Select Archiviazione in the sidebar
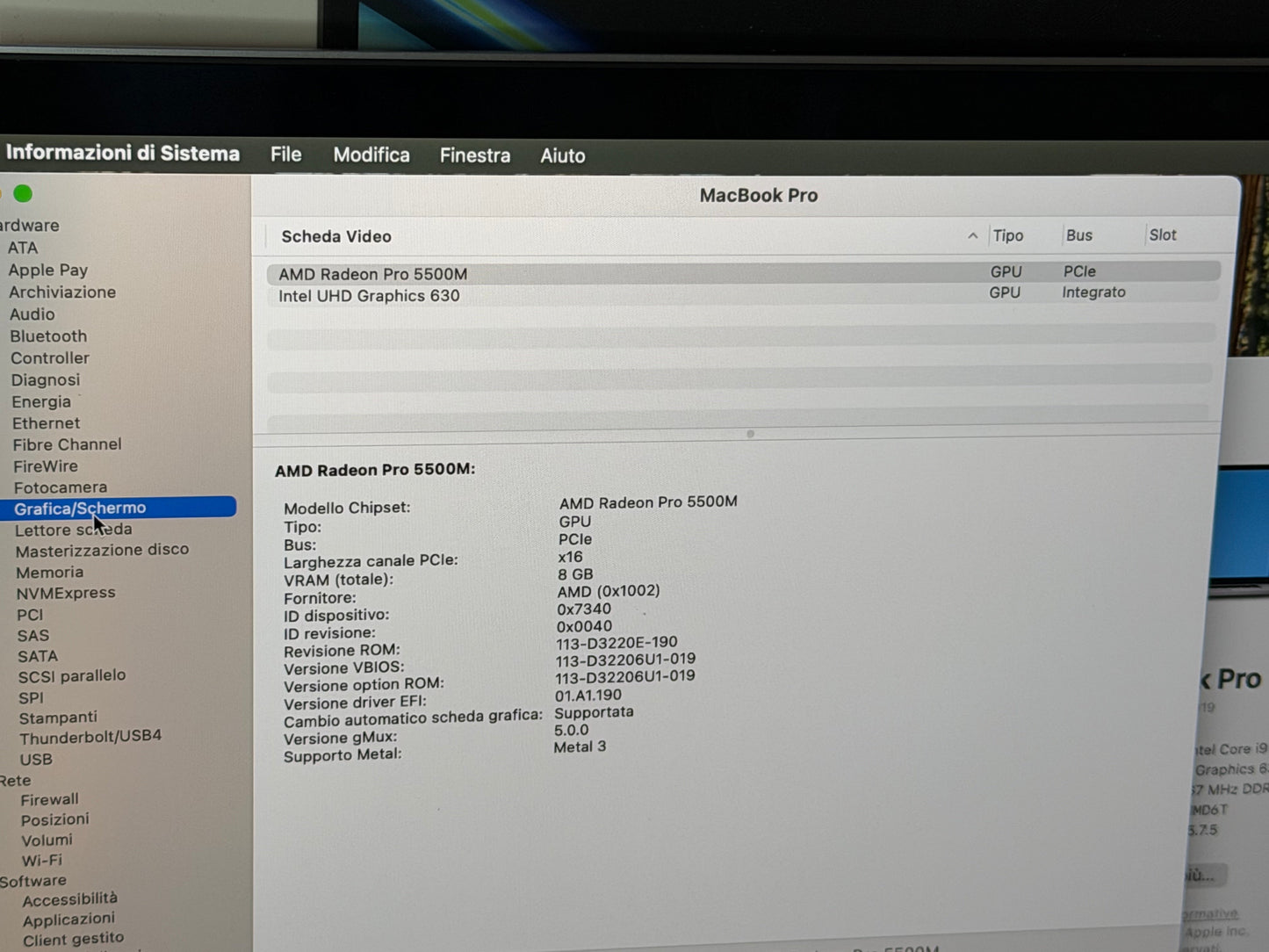 point(62,292)
